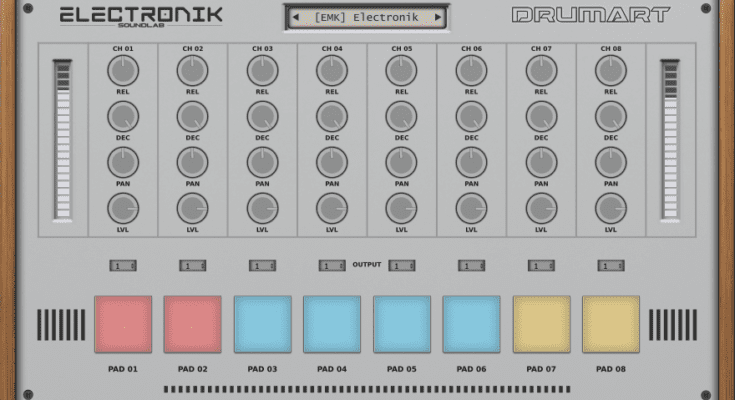Click the CH 04 LVL knob

tap(332, 208)
